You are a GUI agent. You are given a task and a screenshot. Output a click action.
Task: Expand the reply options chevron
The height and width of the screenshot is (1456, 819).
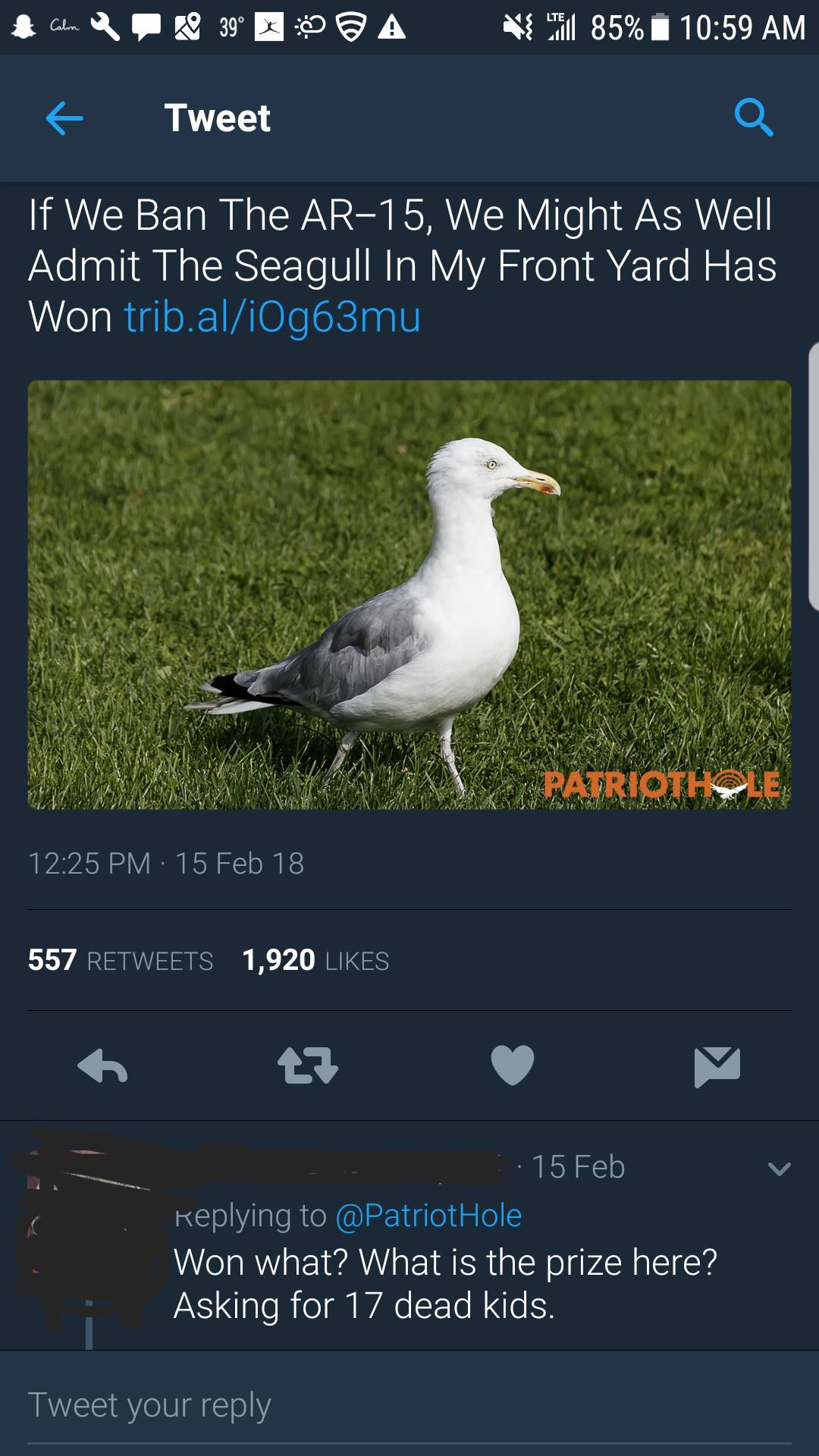pyautogui.click(x=779, y=1169)
